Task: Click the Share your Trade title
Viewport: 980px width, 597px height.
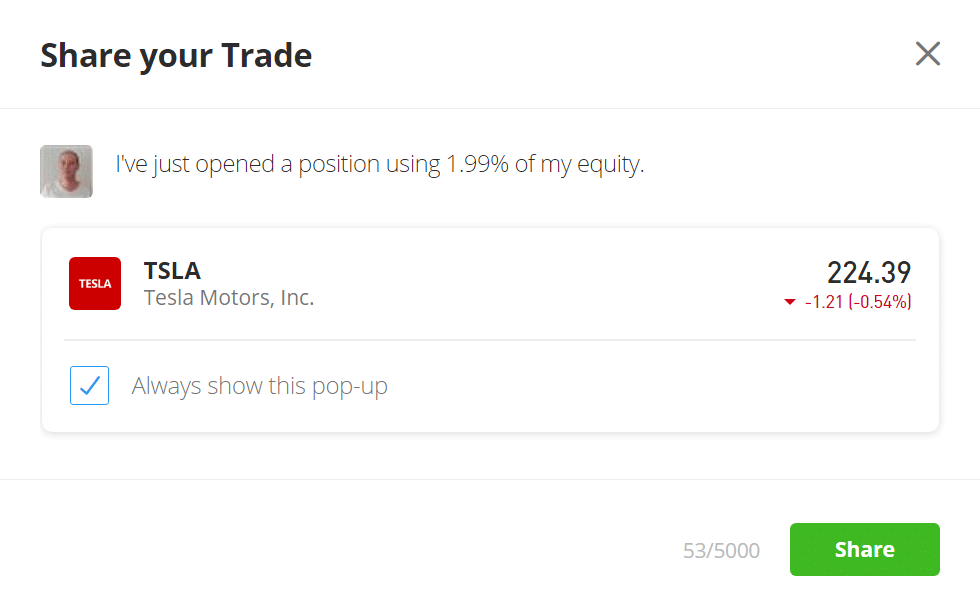Action: pyautogui.click(x=176, y=56)
